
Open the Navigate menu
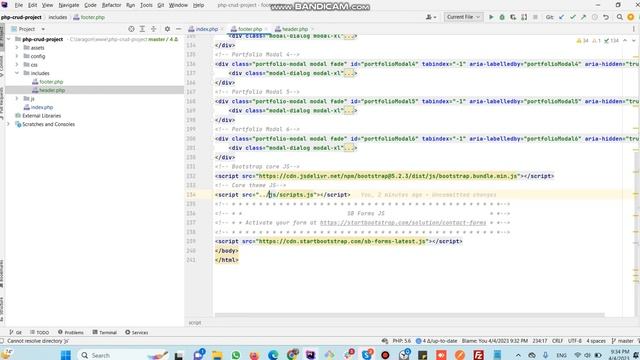(x=69, y=5)
